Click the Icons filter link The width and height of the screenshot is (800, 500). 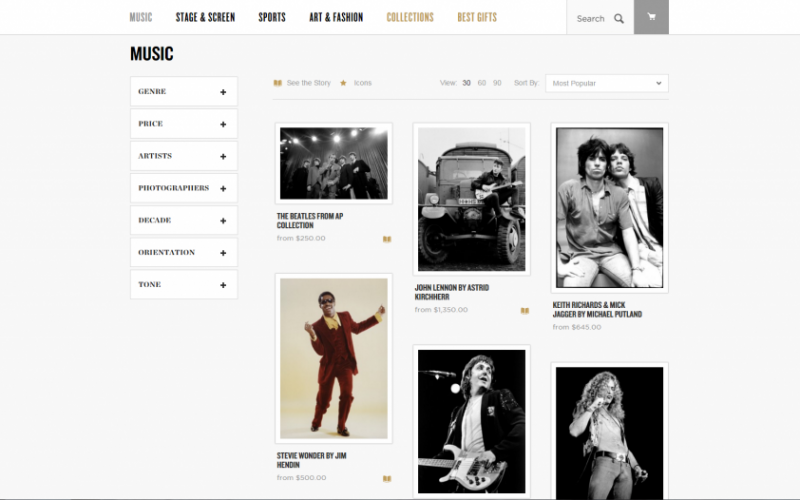pos(363,83)
